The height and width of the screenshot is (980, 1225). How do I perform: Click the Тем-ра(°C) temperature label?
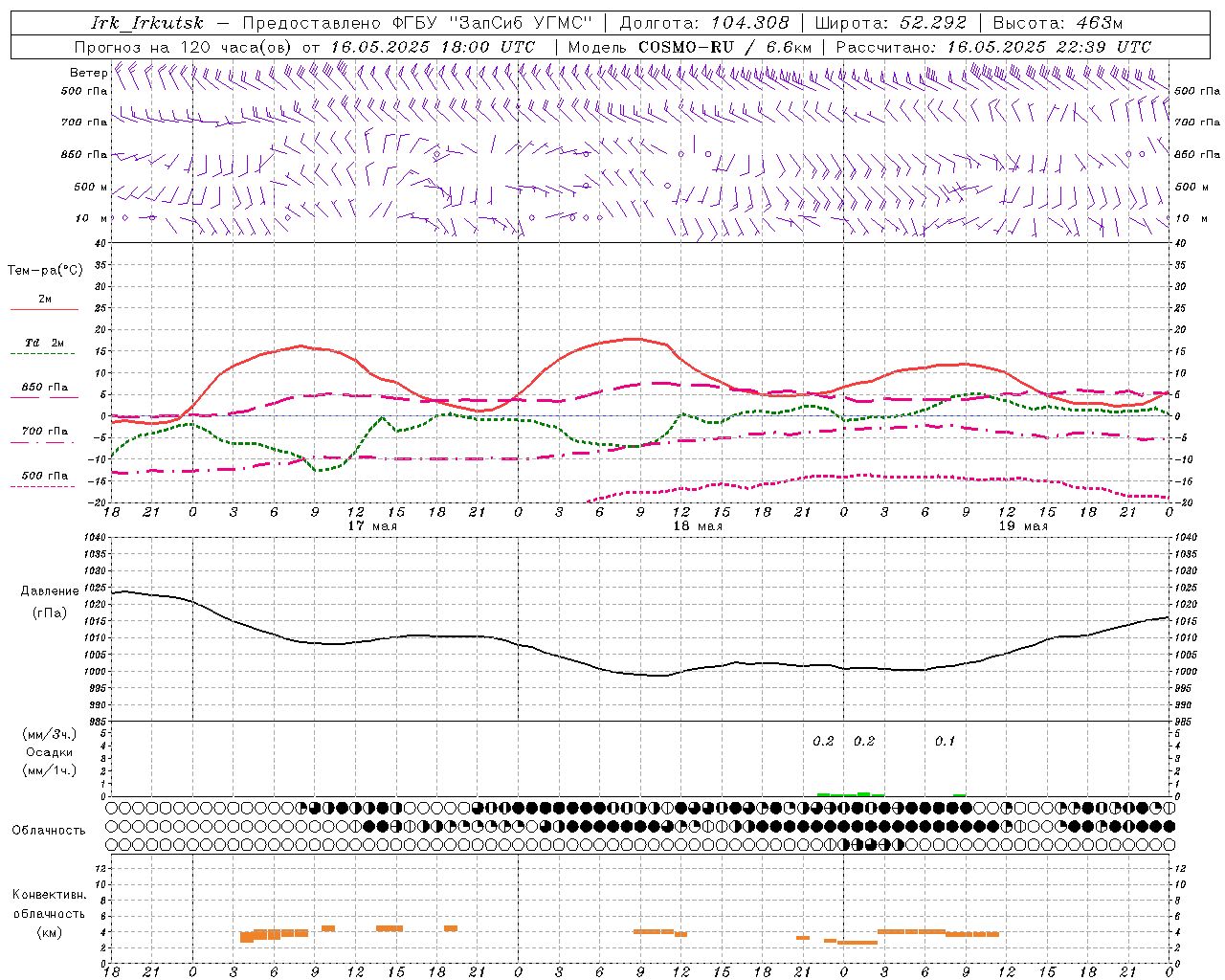[x=45, y=271]
